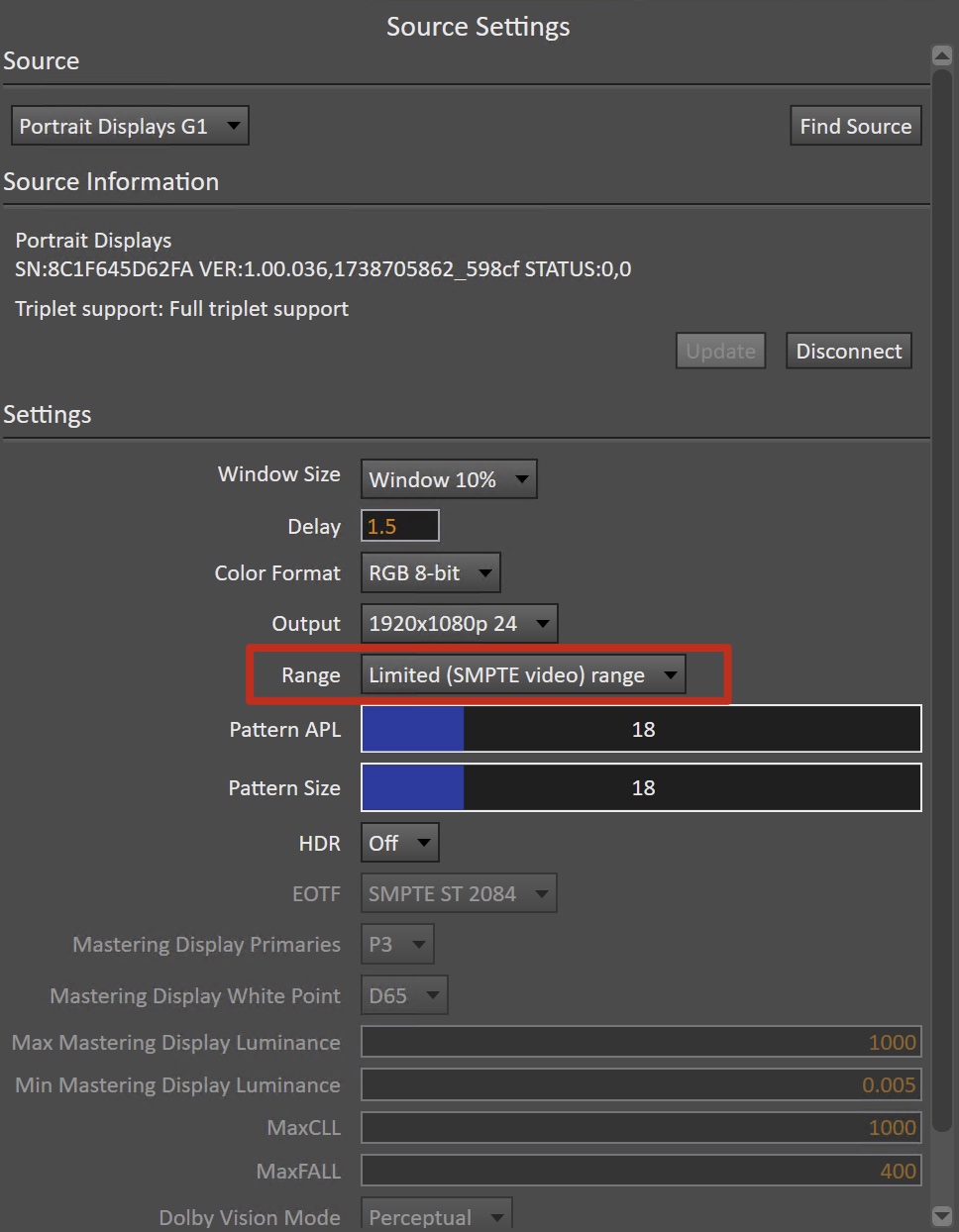
Task: Click the greyed-out Update button
Action: (x=720, y=351)
